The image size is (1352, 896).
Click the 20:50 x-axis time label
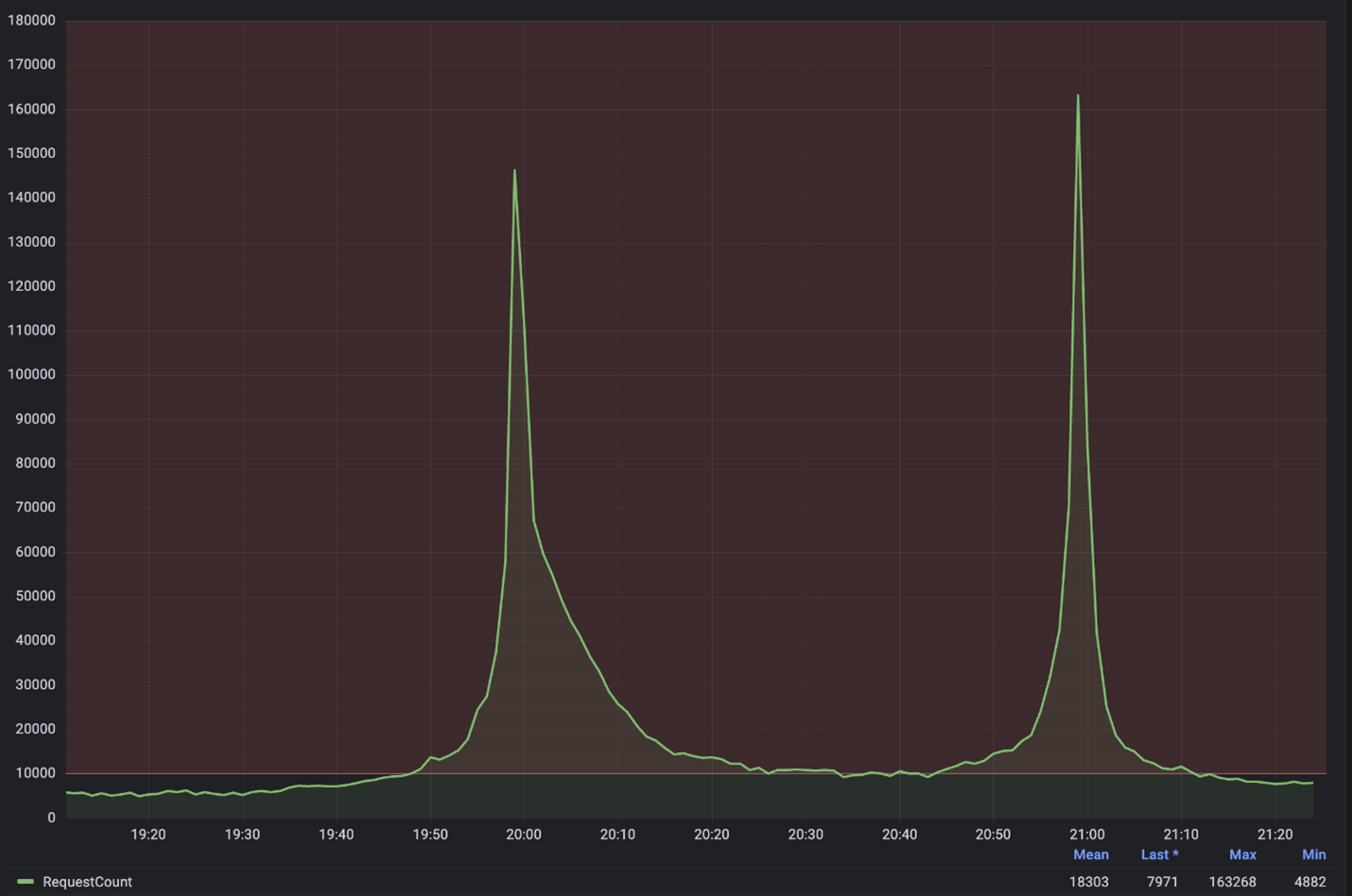coord(993,835)
